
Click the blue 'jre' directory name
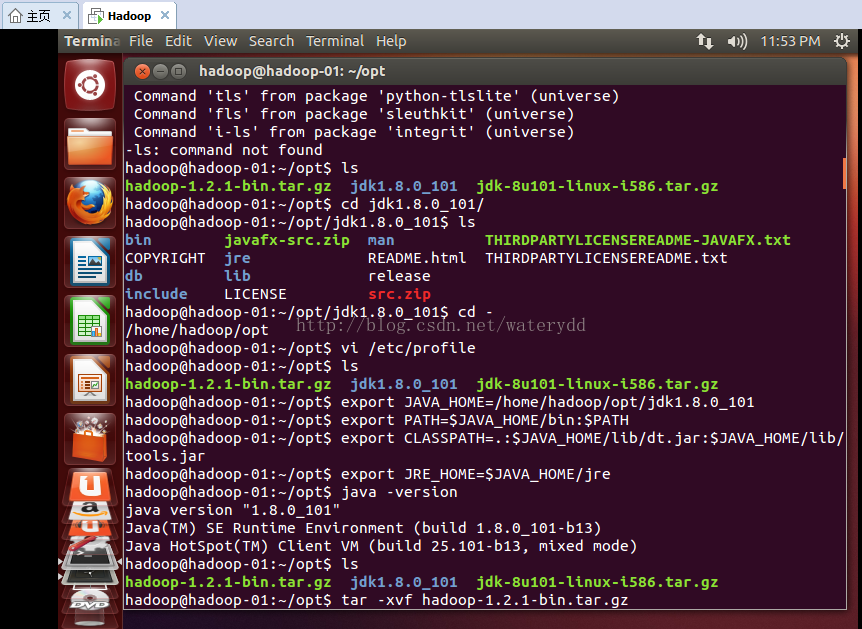237,258
